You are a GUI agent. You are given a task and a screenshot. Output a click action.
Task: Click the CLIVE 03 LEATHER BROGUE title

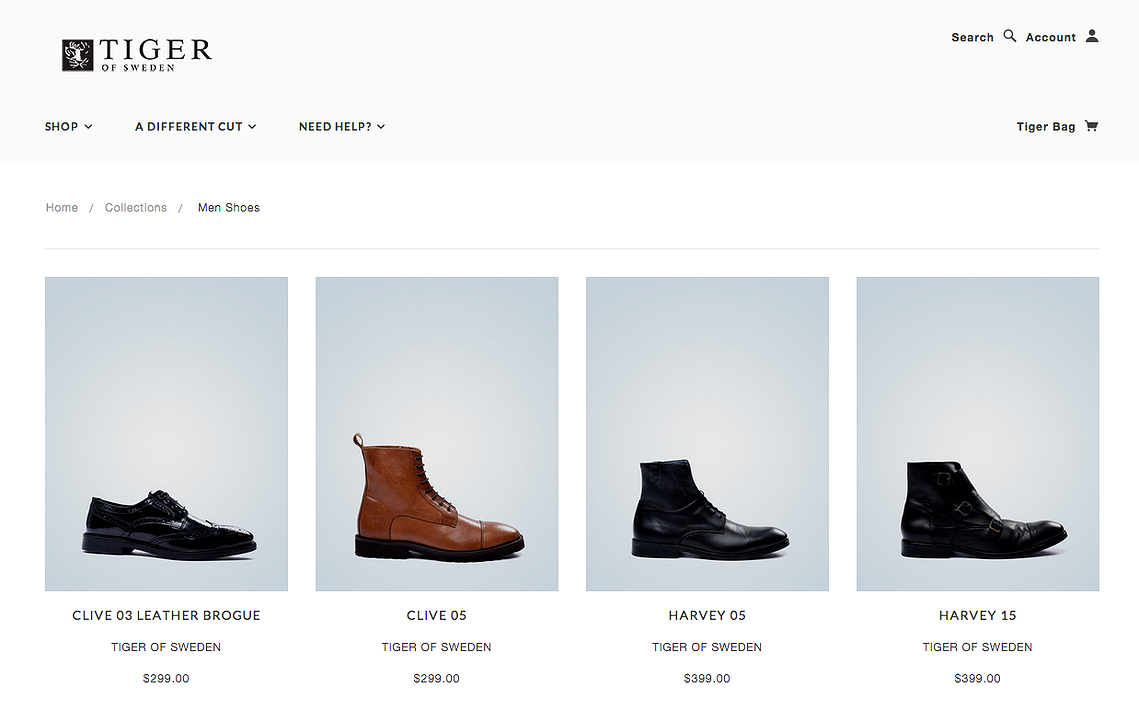pyautogui.click(x=166, y=616)
